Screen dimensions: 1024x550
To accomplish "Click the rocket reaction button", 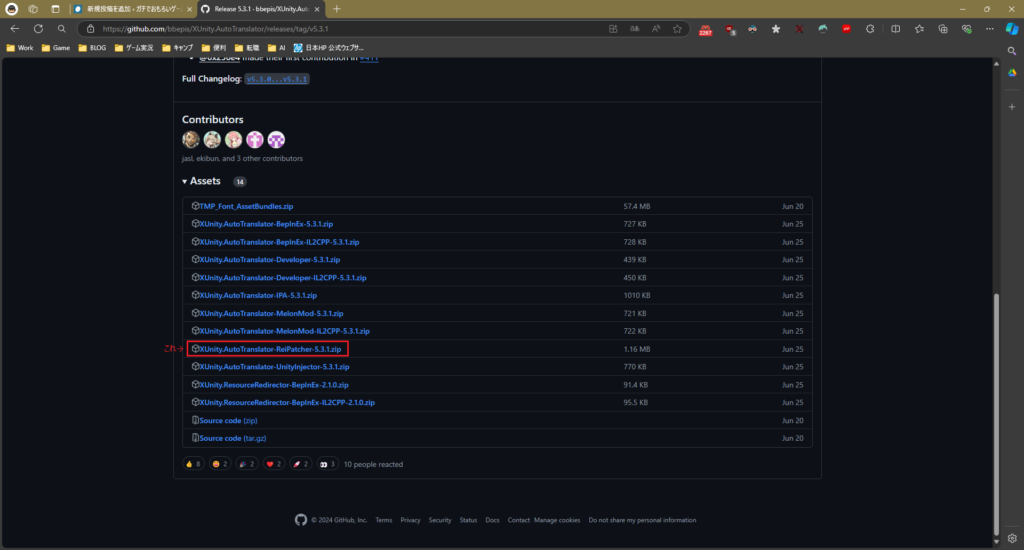I will (x=300, y=464).
